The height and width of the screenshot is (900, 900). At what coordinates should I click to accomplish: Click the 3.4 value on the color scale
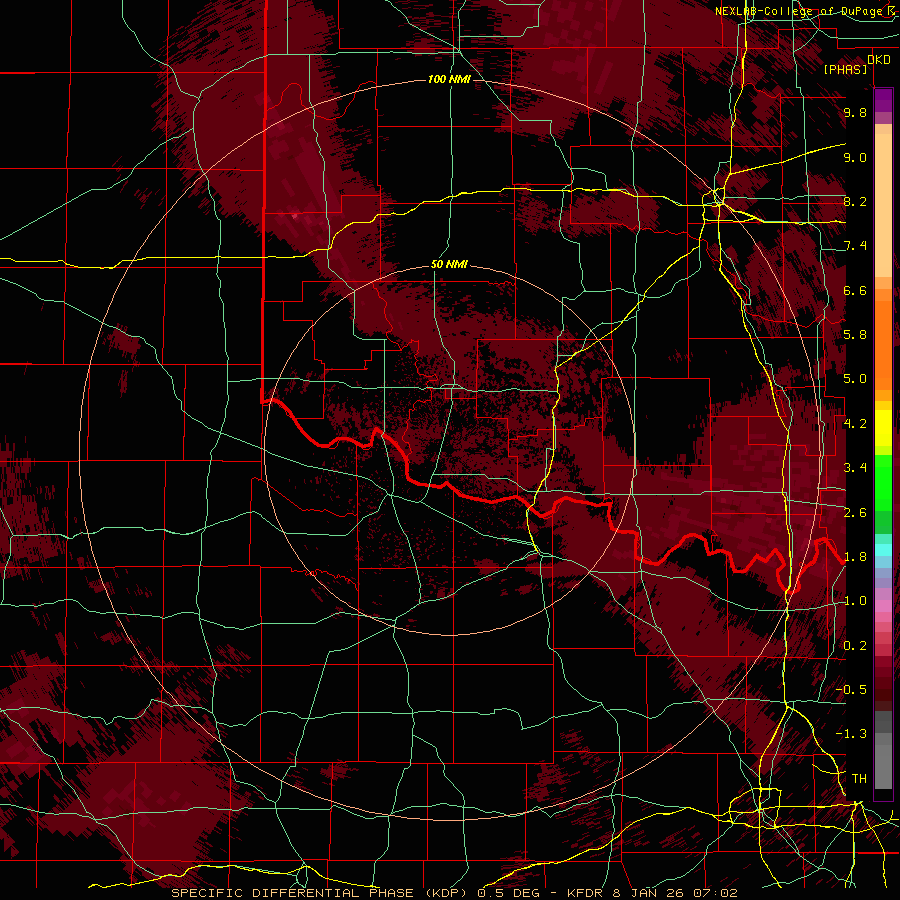click(x=855, y=468)
